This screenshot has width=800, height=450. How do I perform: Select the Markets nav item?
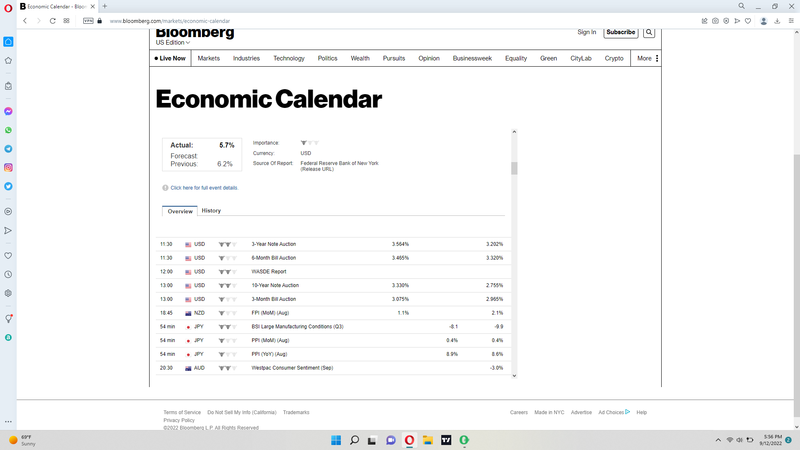pyautogui.click(x=209, y=59)
